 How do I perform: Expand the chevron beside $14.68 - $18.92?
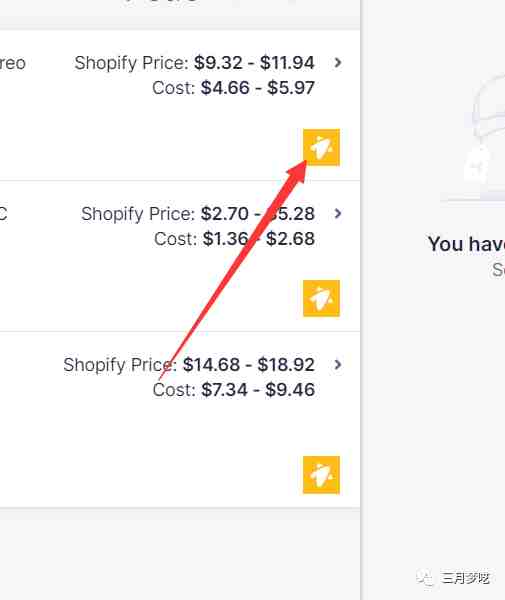tap(337, 364)
